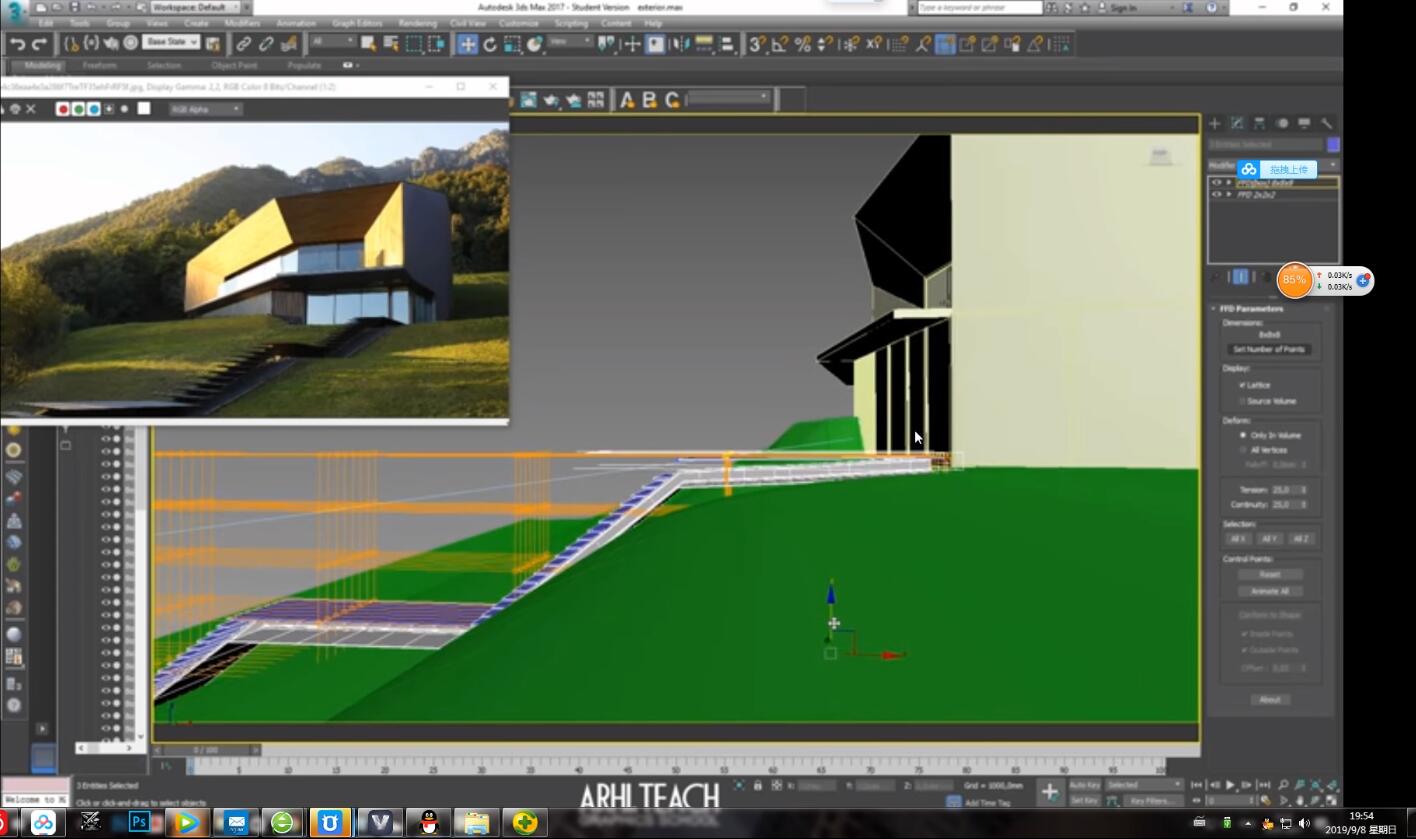
Task: Open the RGB Alpha channel dropdown
Action: pyautogui.click(x=205, y=108)
